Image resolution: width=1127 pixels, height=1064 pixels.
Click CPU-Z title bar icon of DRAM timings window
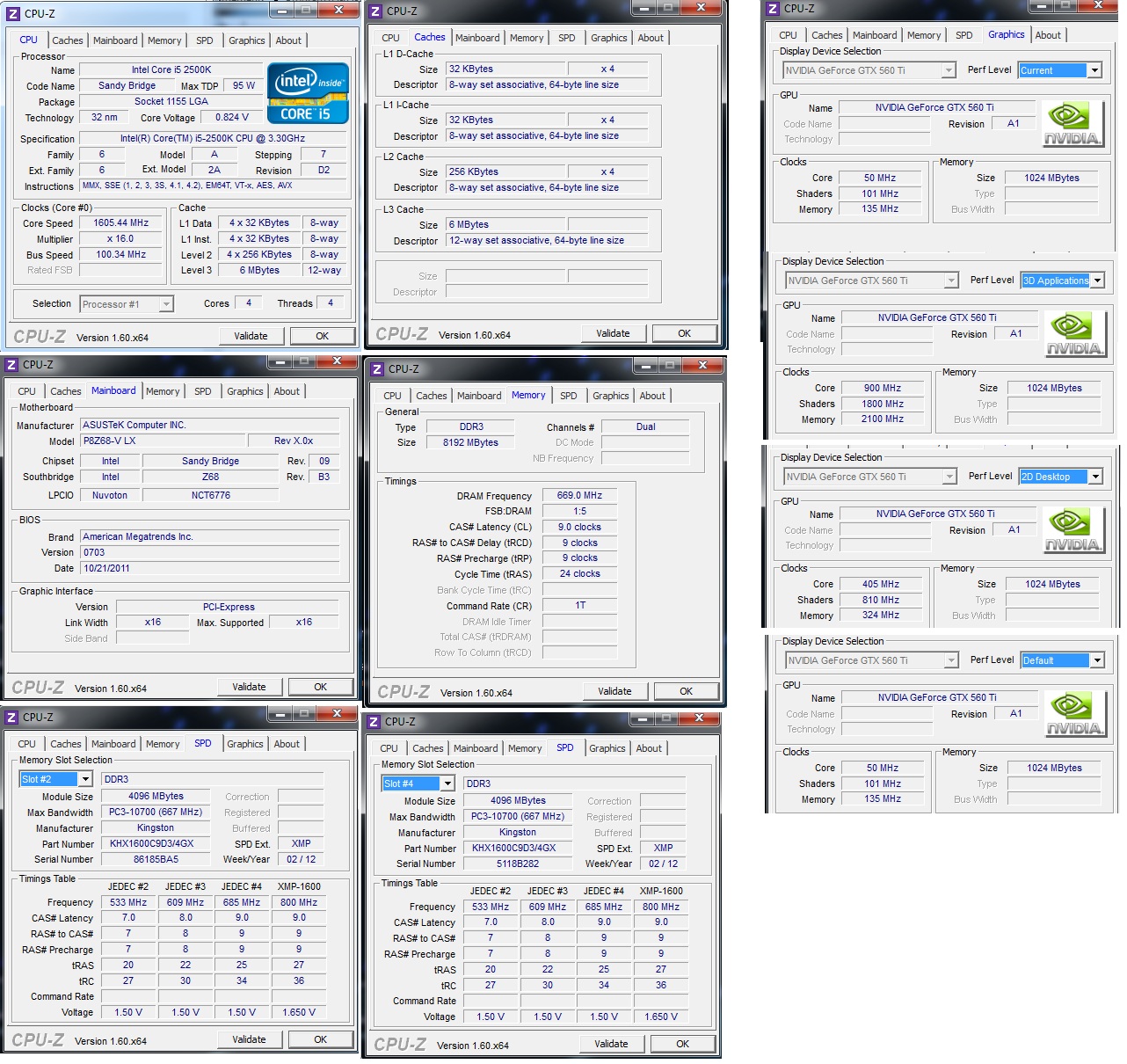click(x=377, y=369)
